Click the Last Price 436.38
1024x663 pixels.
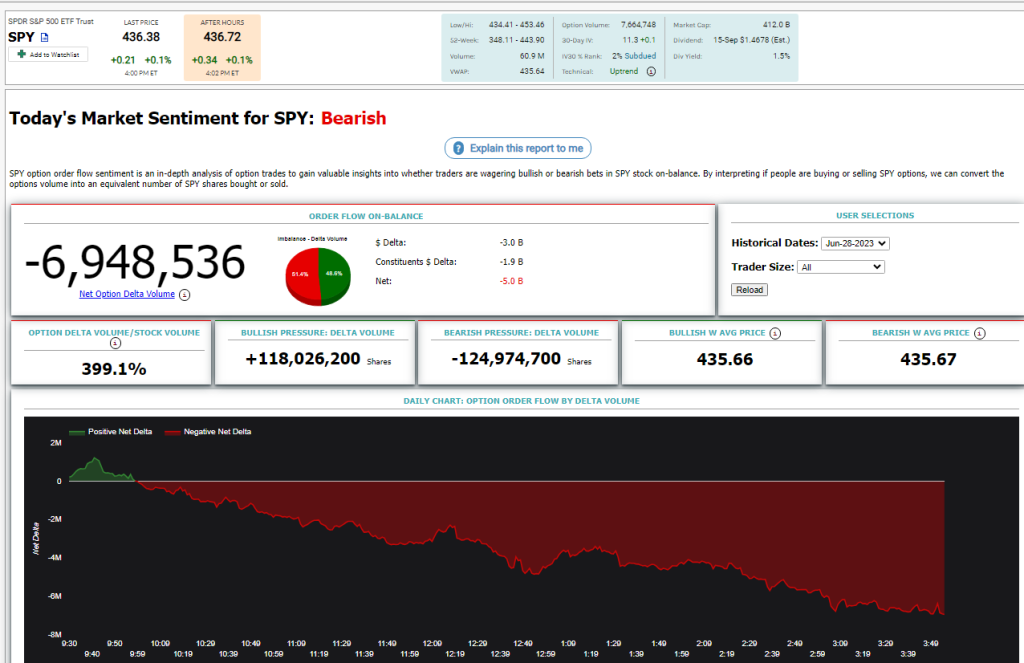tap(141, 37)
